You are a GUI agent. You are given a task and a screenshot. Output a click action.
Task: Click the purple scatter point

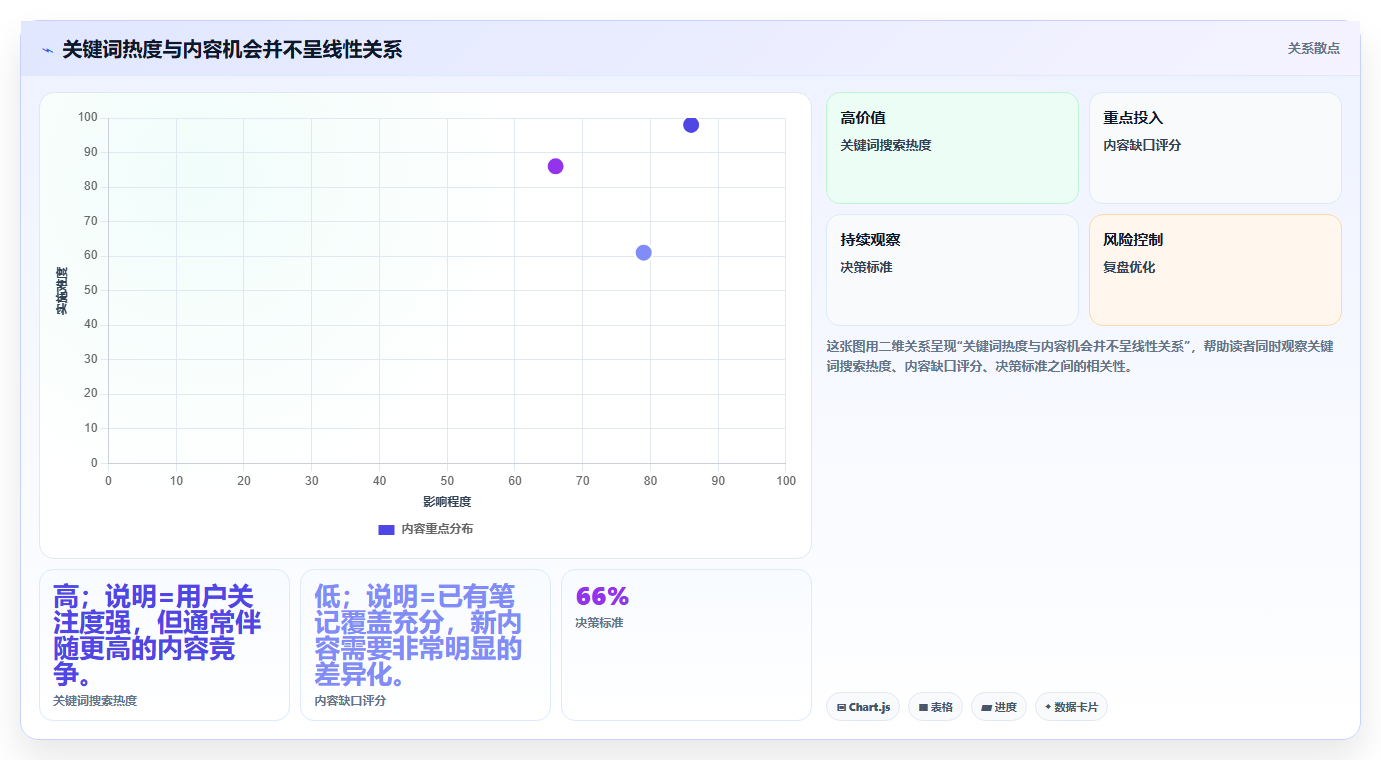point(555,166)
